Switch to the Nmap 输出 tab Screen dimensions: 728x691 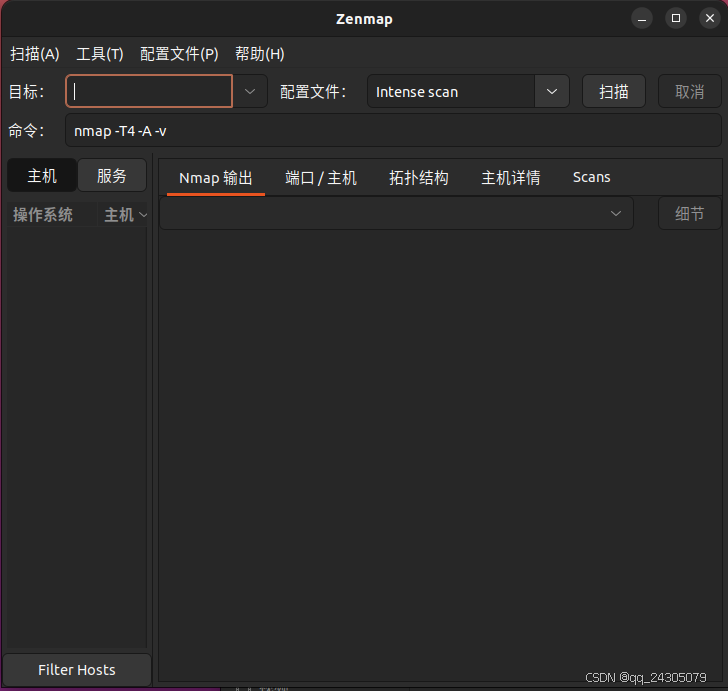[x=216, y=177]
